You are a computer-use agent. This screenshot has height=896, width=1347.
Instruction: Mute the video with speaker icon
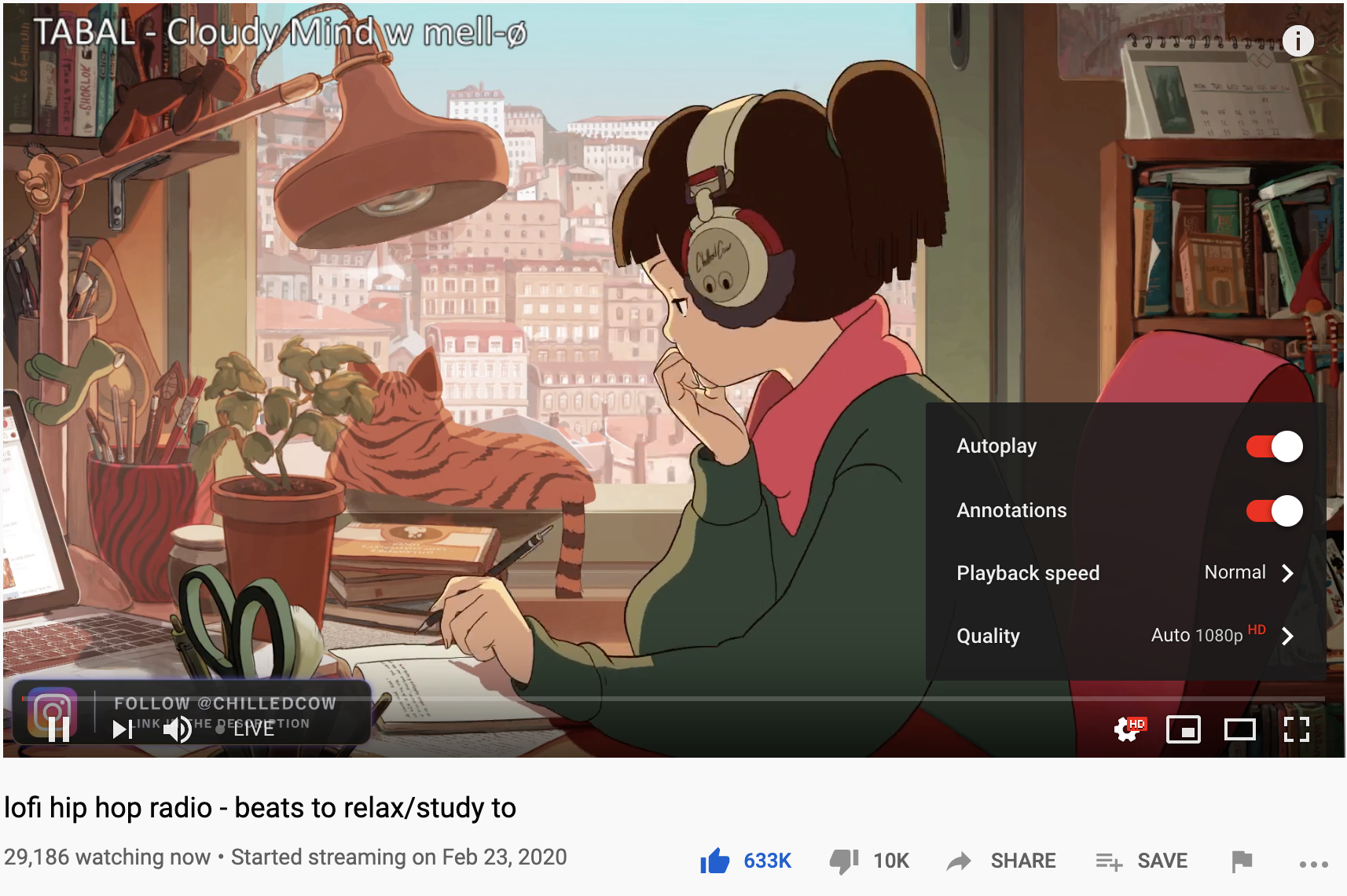click(x=178, y=729)
